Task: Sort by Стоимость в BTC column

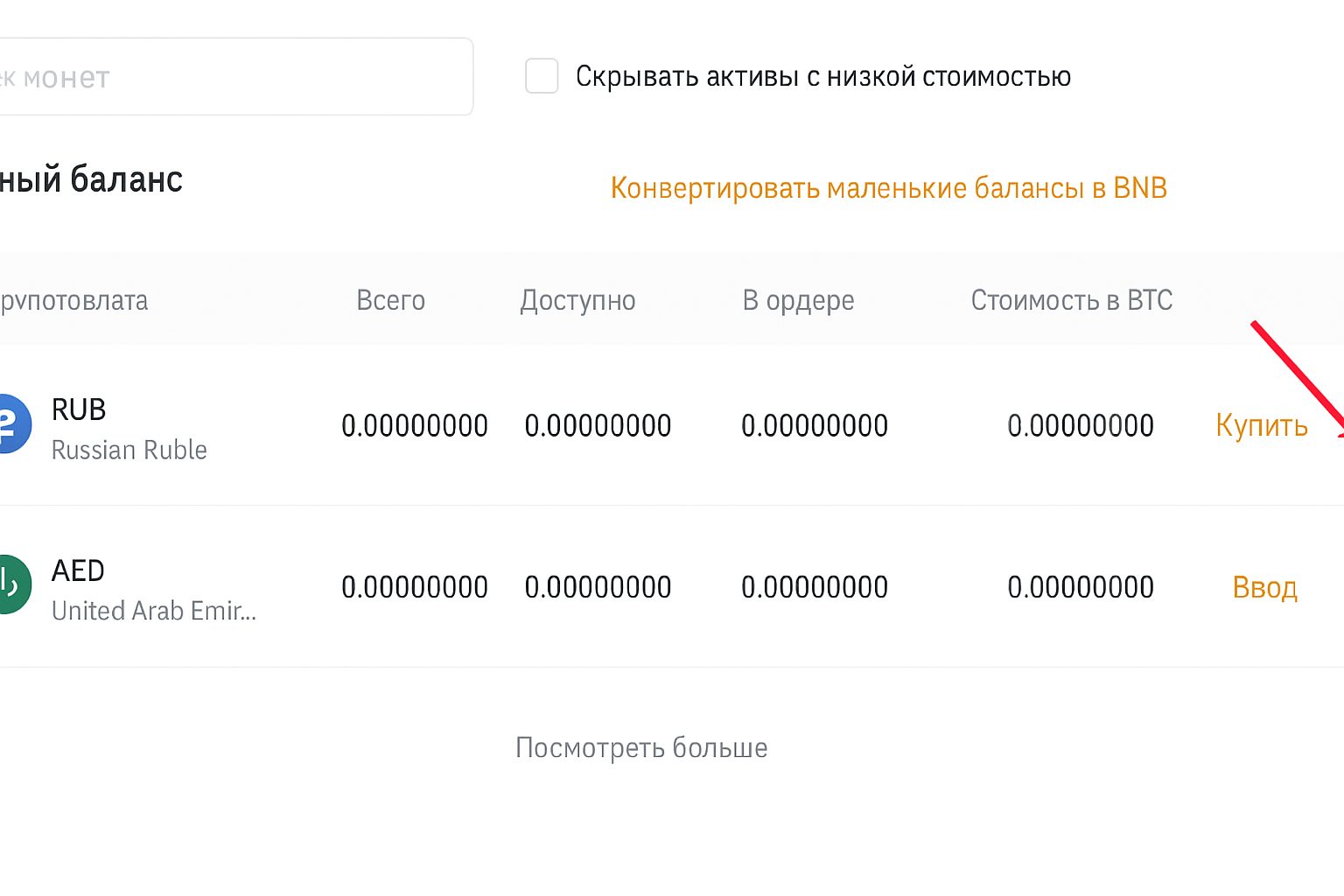Action: (1071, 300)
